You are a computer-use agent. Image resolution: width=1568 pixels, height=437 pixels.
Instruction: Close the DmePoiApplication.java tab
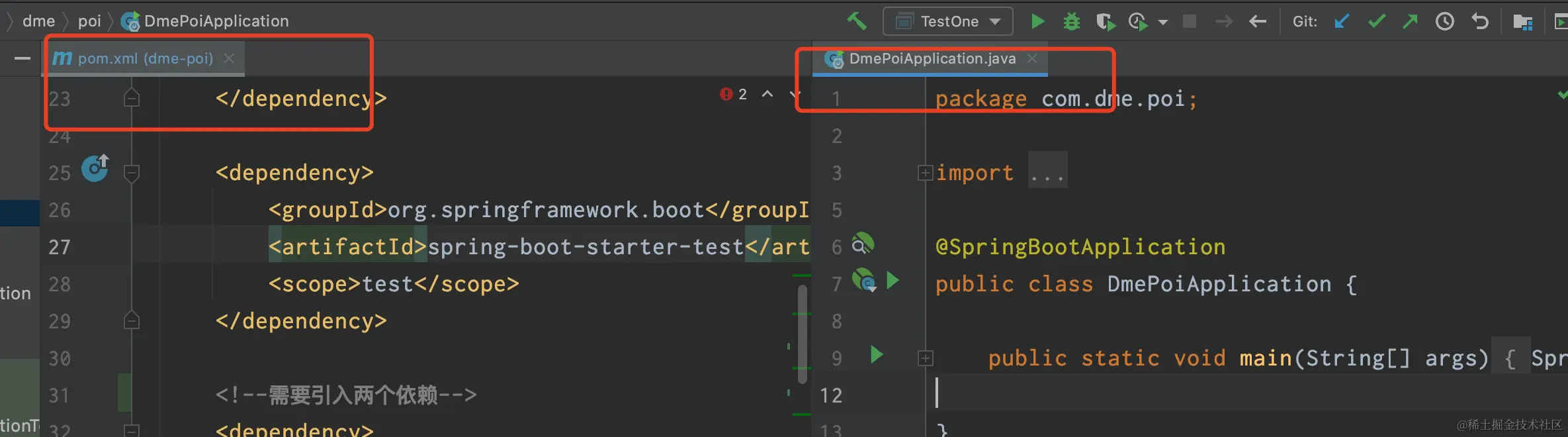1032,59
